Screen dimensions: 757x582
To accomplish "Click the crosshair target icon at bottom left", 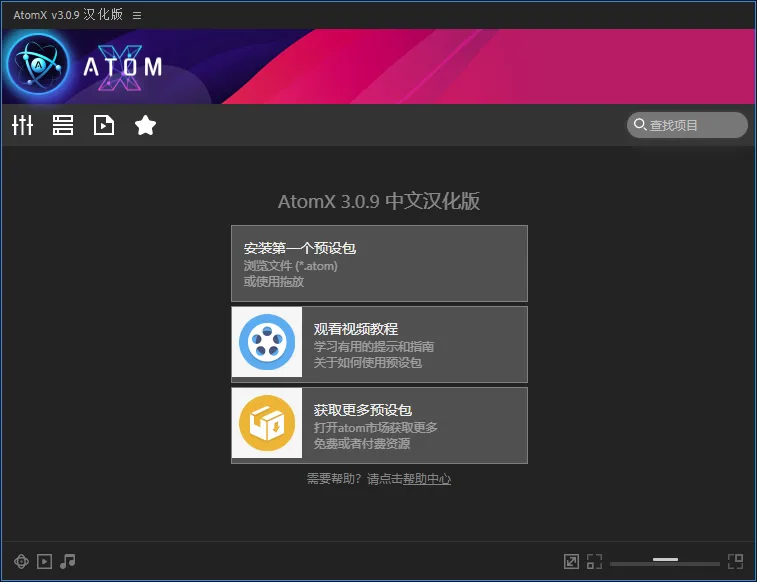I will coord(22,562).
